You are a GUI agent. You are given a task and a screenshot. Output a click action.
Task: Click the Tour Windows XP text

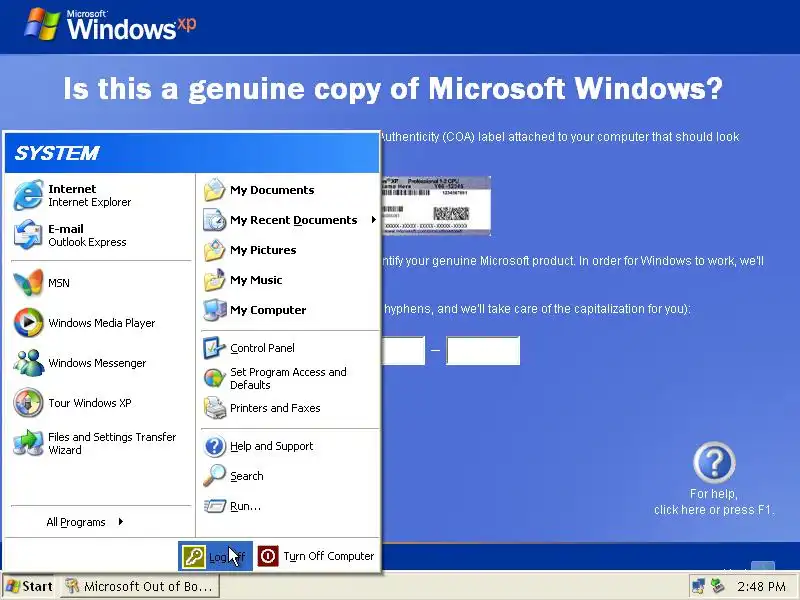(90, 403)
